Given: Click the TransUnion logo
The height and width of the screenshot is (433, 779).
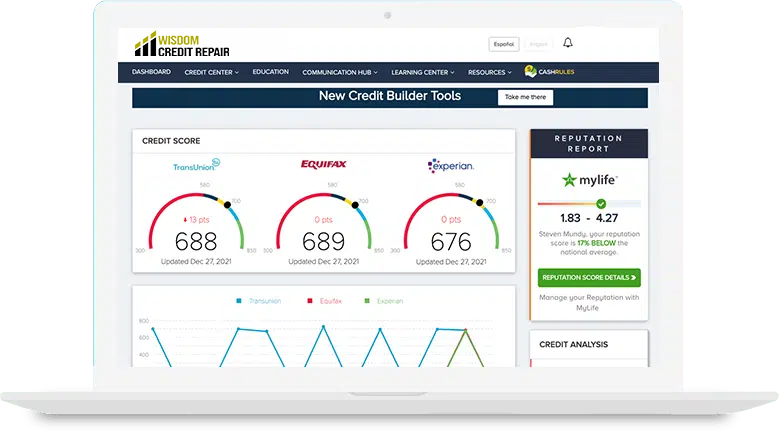Looking at the screenshot, I should (x=196, y=165).
